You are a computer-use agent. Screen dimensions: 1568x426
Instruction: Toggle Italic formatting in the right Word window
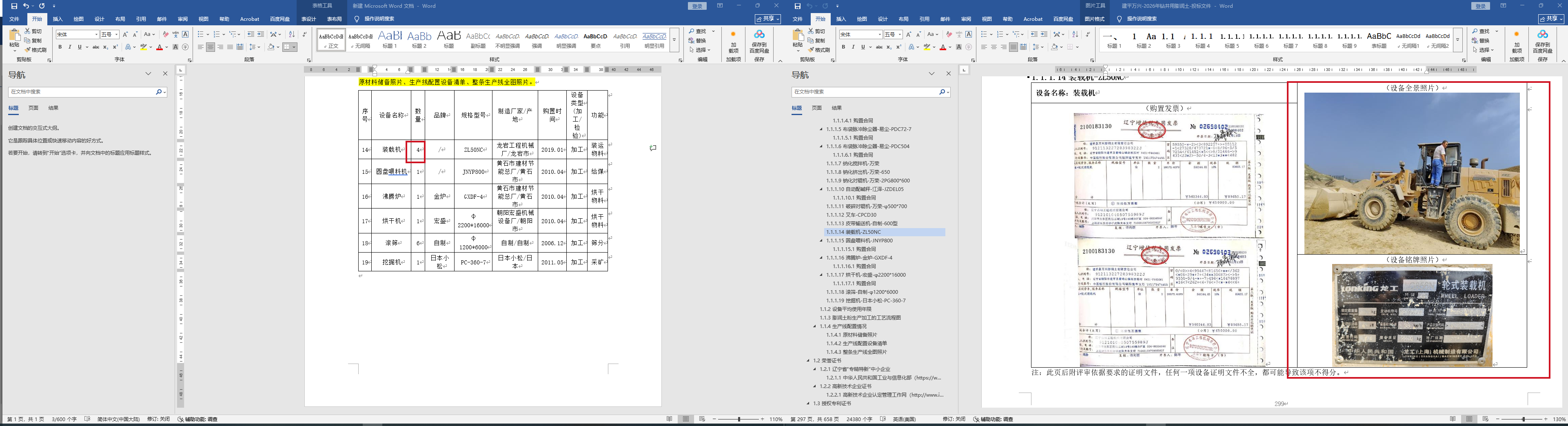[x=853, y=47]
